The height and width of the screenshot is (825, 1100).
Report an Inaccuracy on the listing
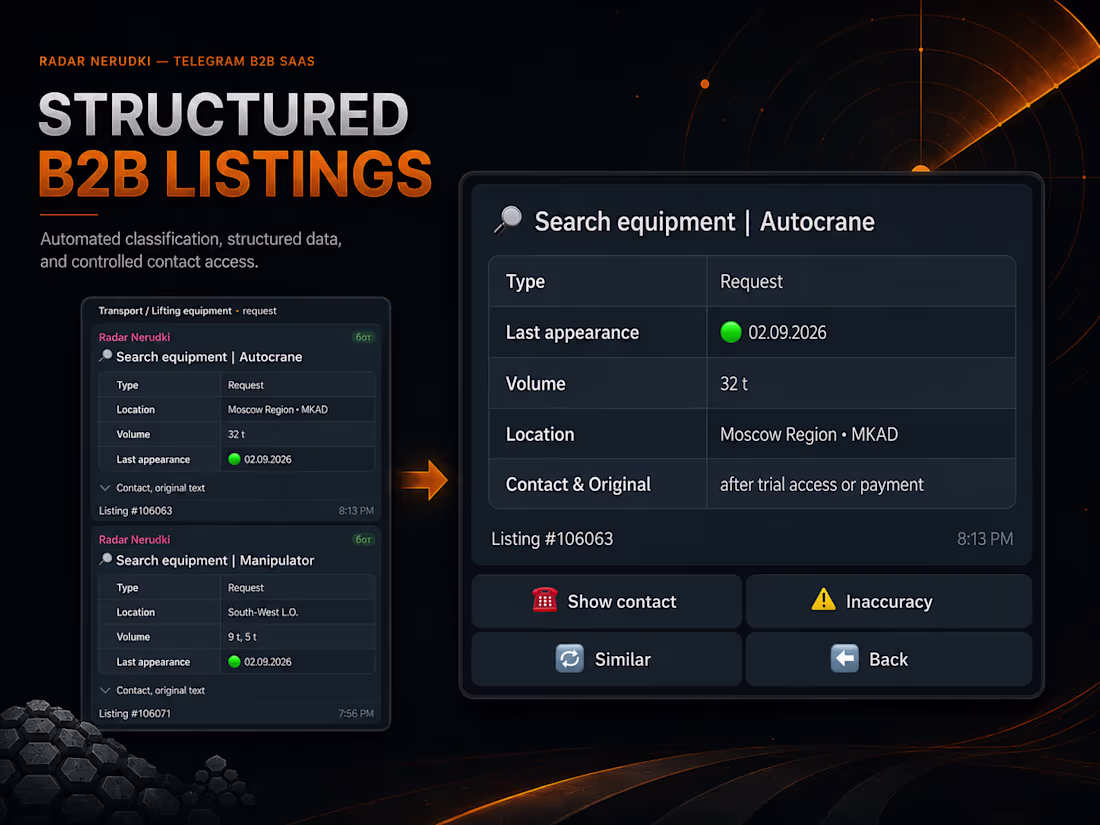(x=889, y=601)
